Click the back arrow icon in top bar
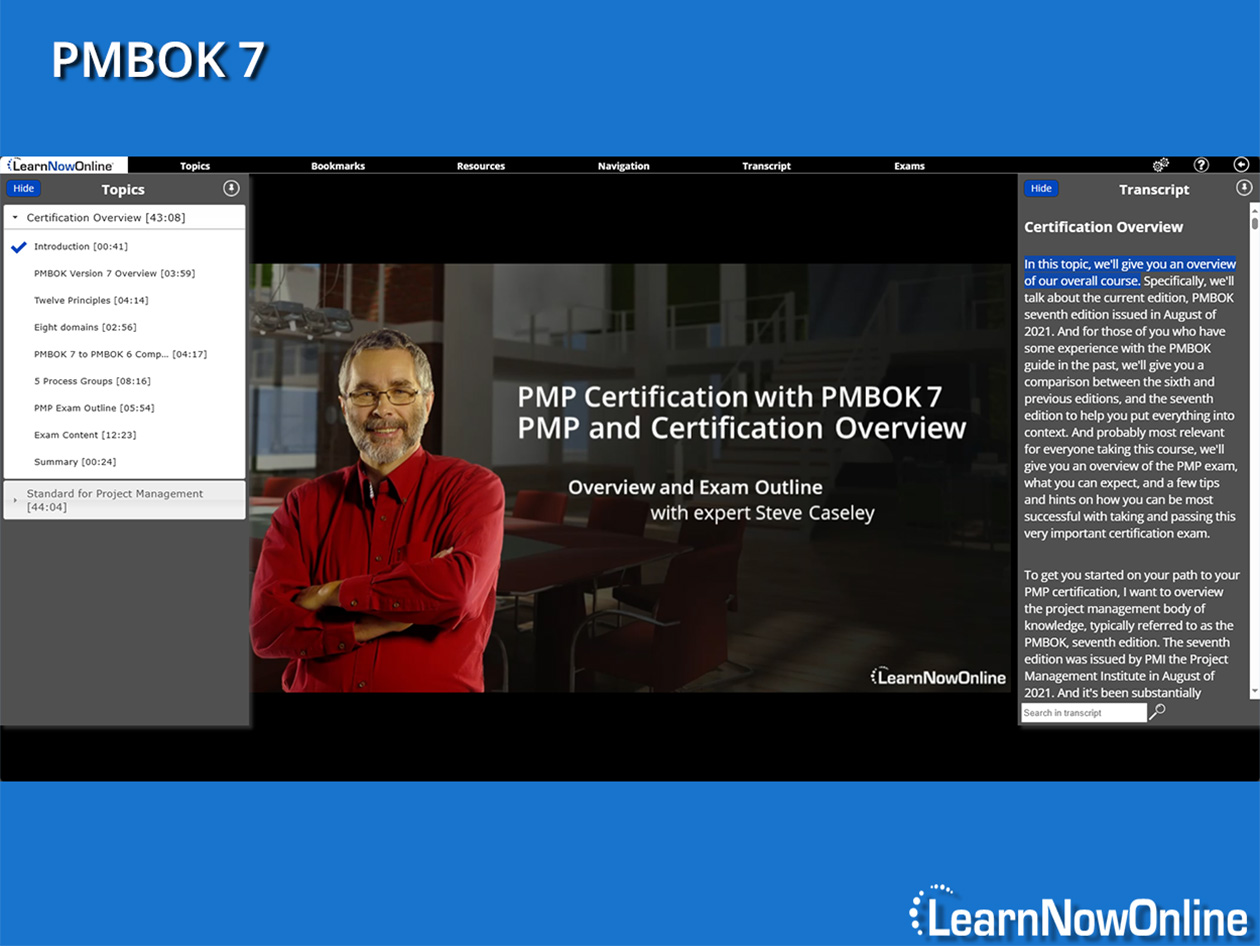The image size is (1260, 946). pyautogui.click(x=1241, y=165)
